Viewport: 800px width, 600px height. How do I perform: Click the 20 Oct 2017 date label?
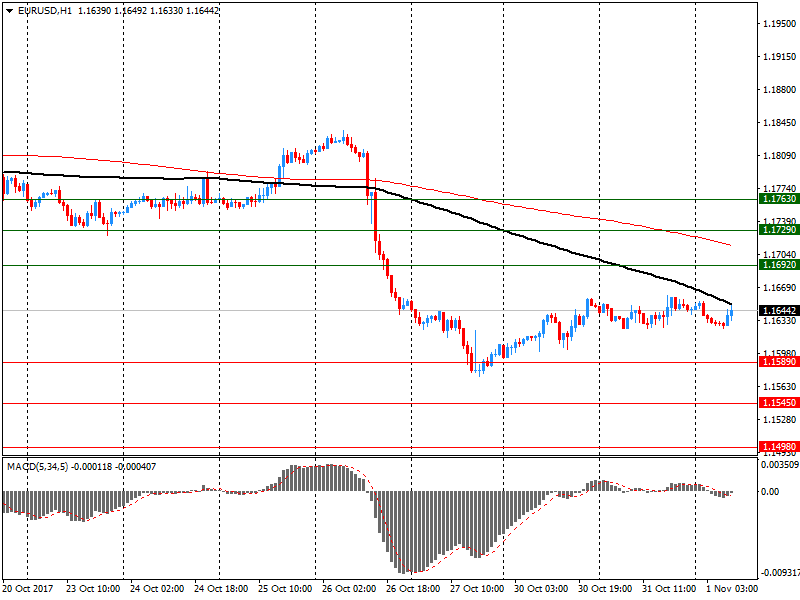click(28, 588)
